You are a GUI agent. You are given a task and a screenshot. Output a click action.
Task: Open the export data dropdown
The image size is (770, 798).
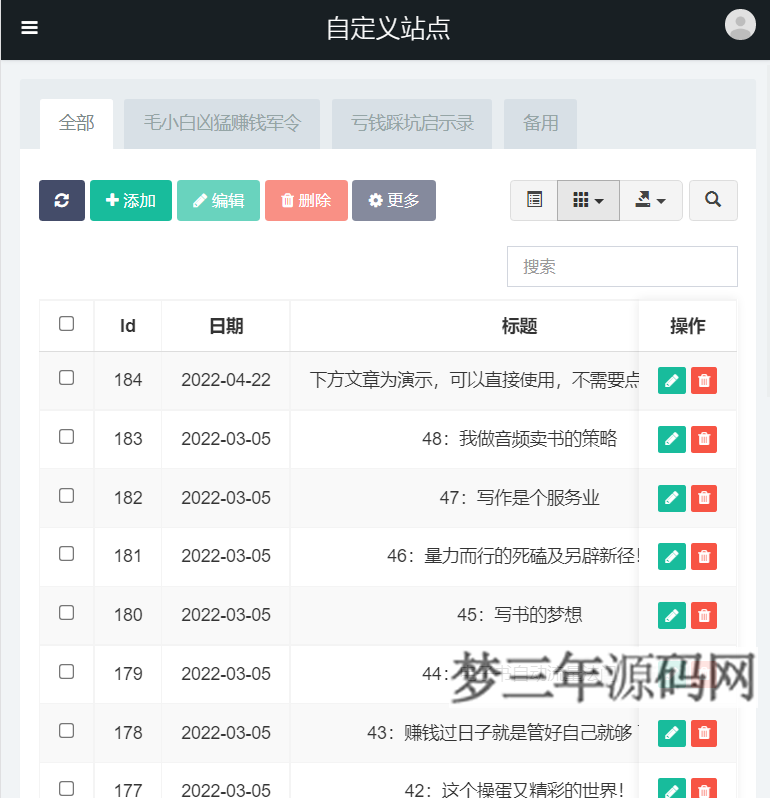point(651,200)
